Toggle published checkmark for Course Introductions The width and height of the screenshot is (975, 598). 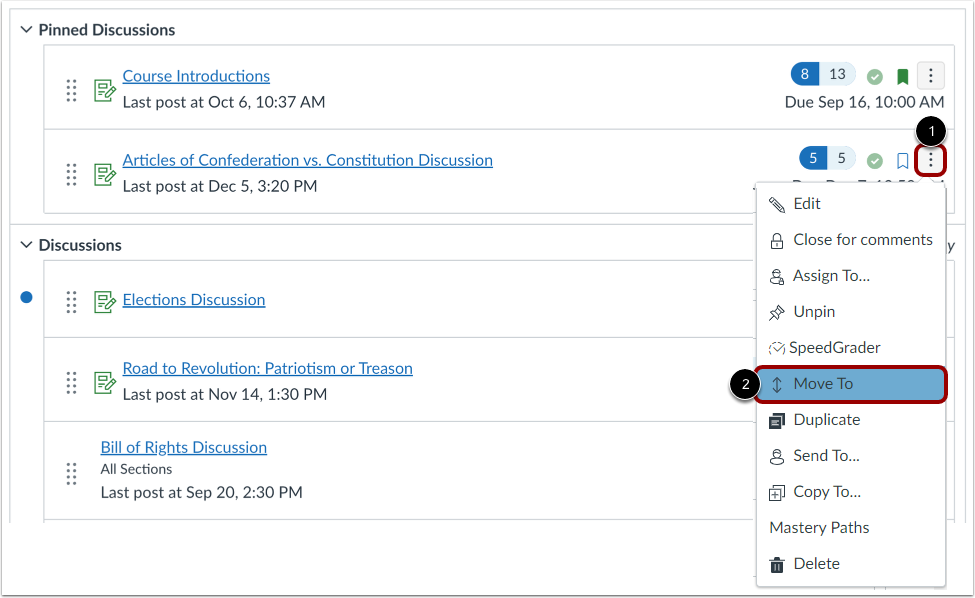[x=874, y=76]
